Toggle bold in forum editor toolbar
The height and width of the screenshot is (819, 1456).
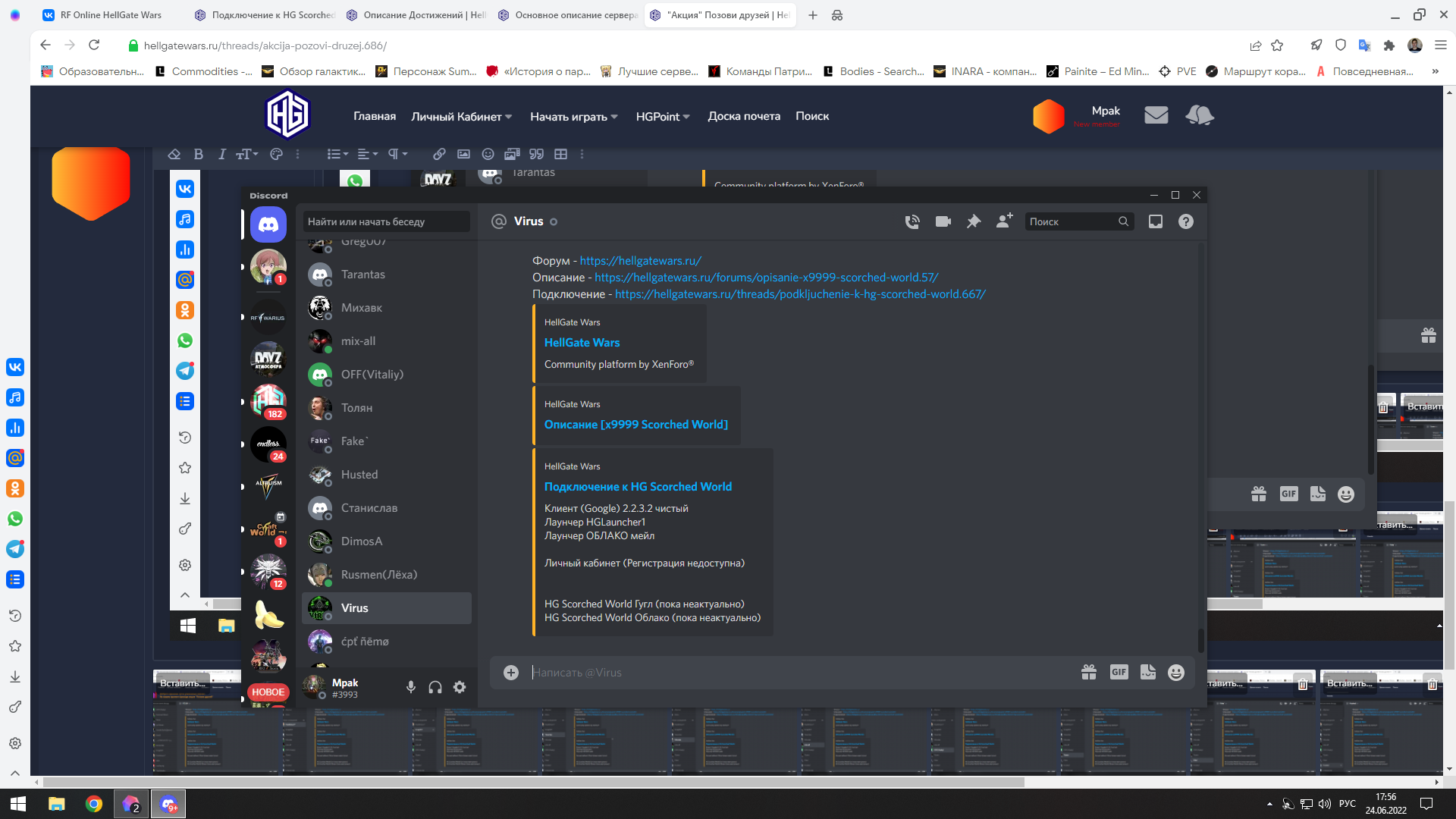click(x=199, y=154)
